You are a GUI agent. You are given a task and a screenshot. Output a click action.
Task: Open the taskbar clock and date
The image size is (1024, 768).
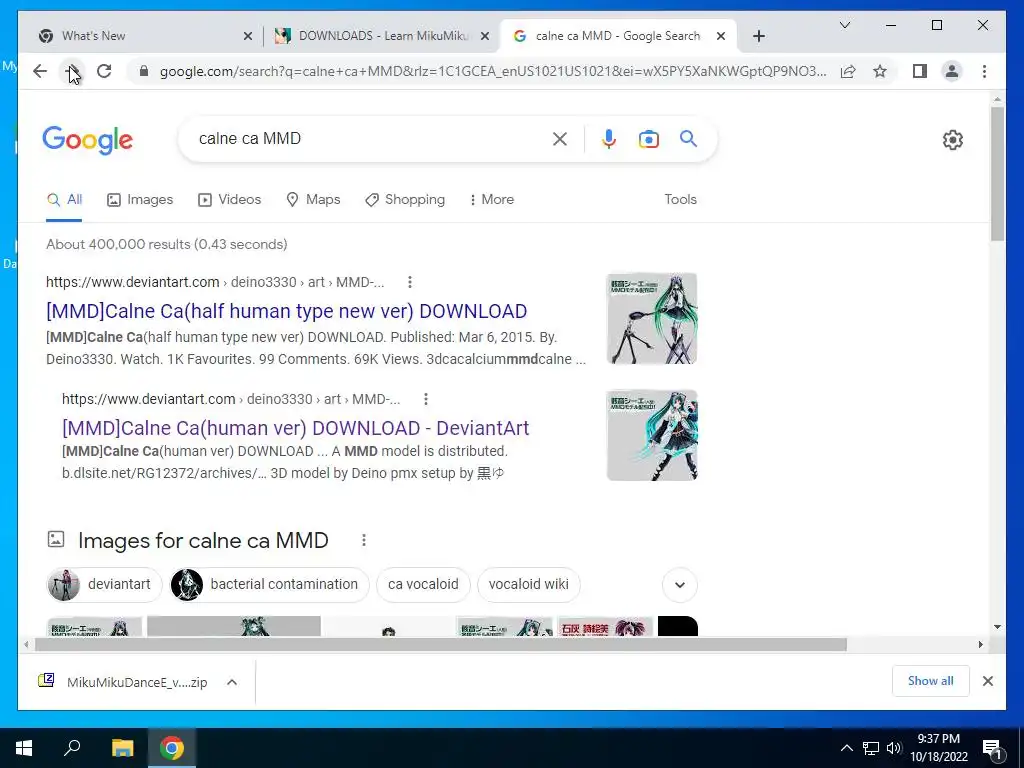(x=938, y=748)
